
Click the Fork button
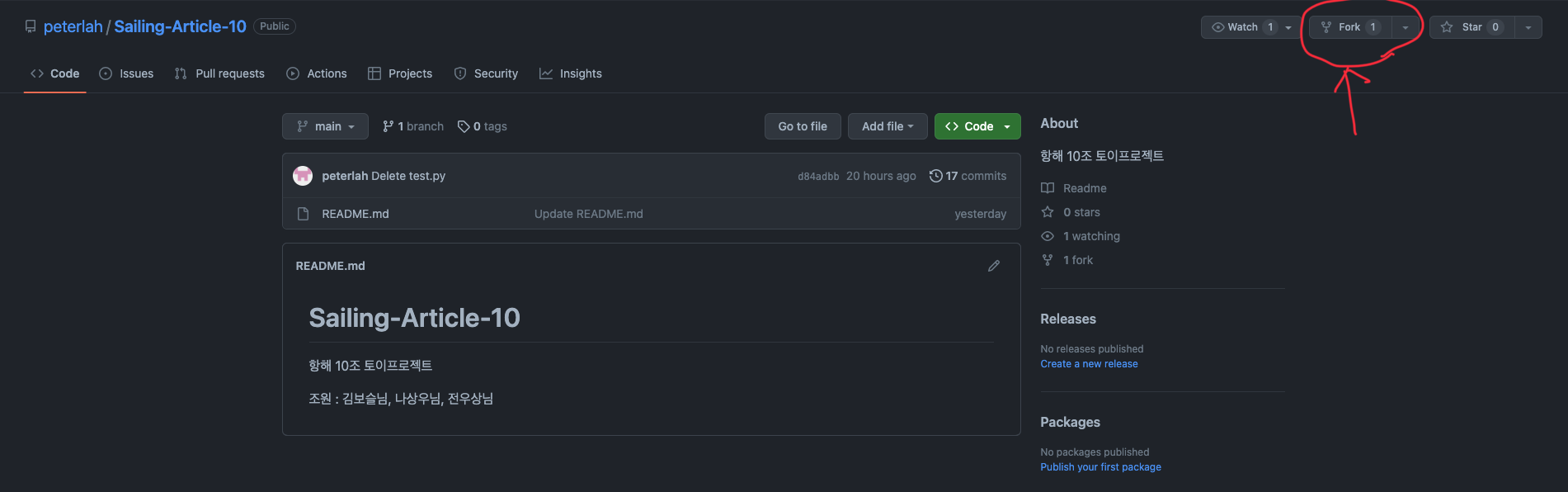click(1351, 27)
